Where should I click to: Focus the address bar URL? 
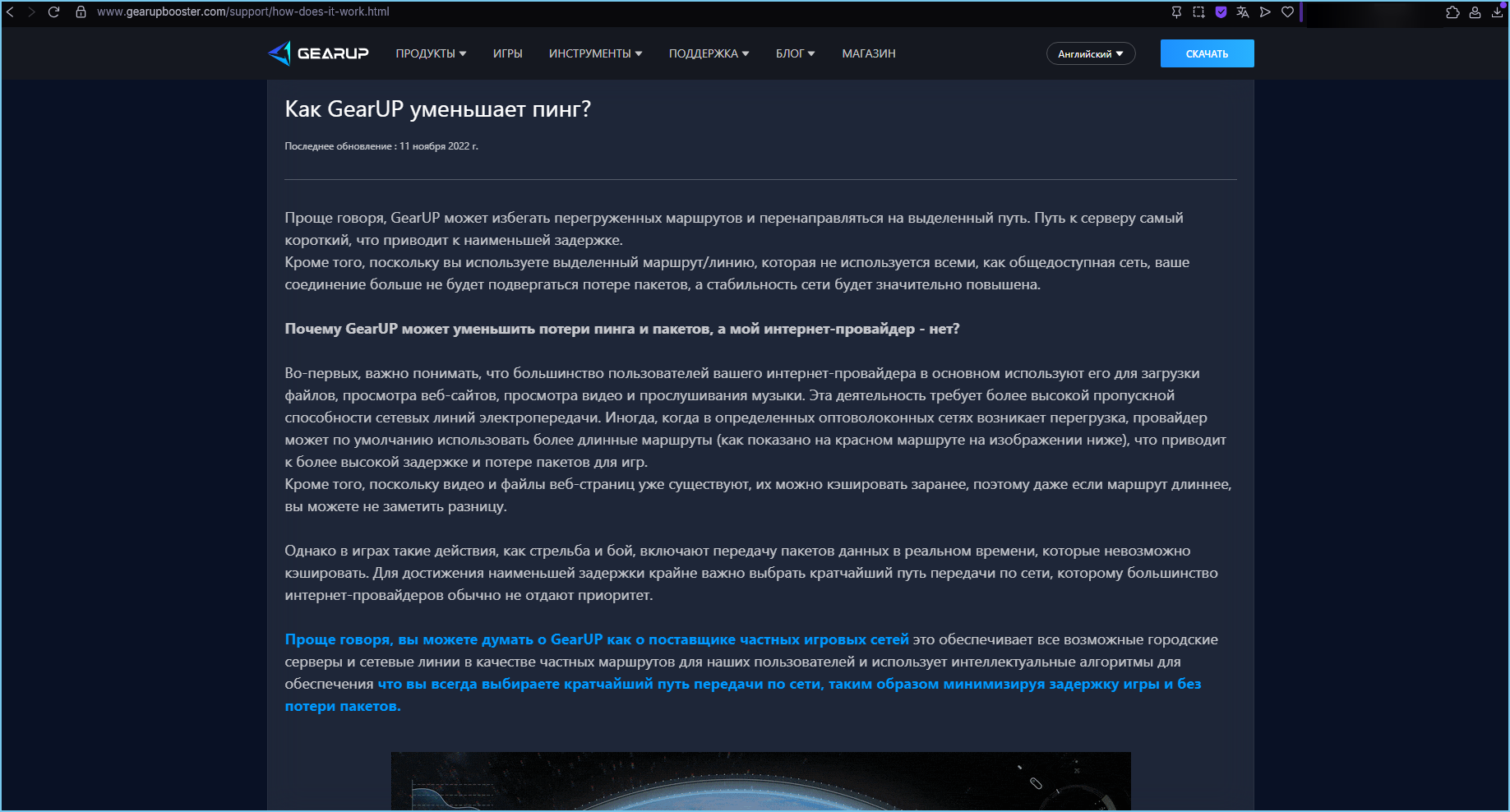[243, 12]
